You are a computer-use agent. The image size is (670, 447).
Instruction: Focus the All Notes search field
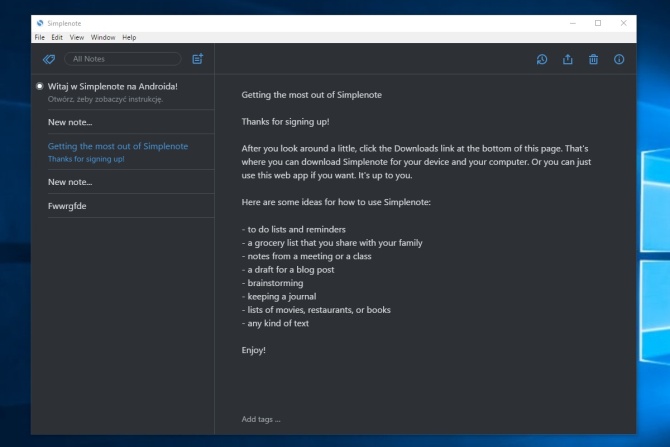[x=123, y=59]
